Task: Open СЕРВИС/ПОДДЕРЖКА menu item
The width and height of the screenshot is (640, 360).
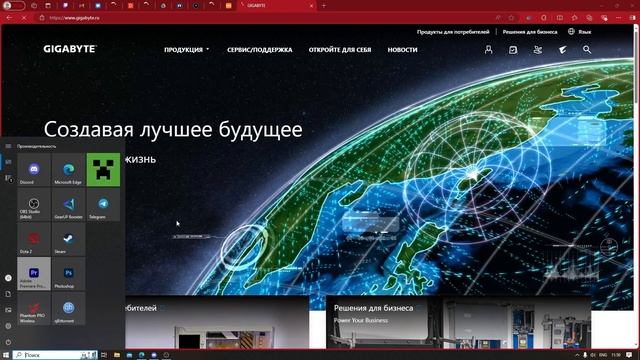Action: point(260,50)
